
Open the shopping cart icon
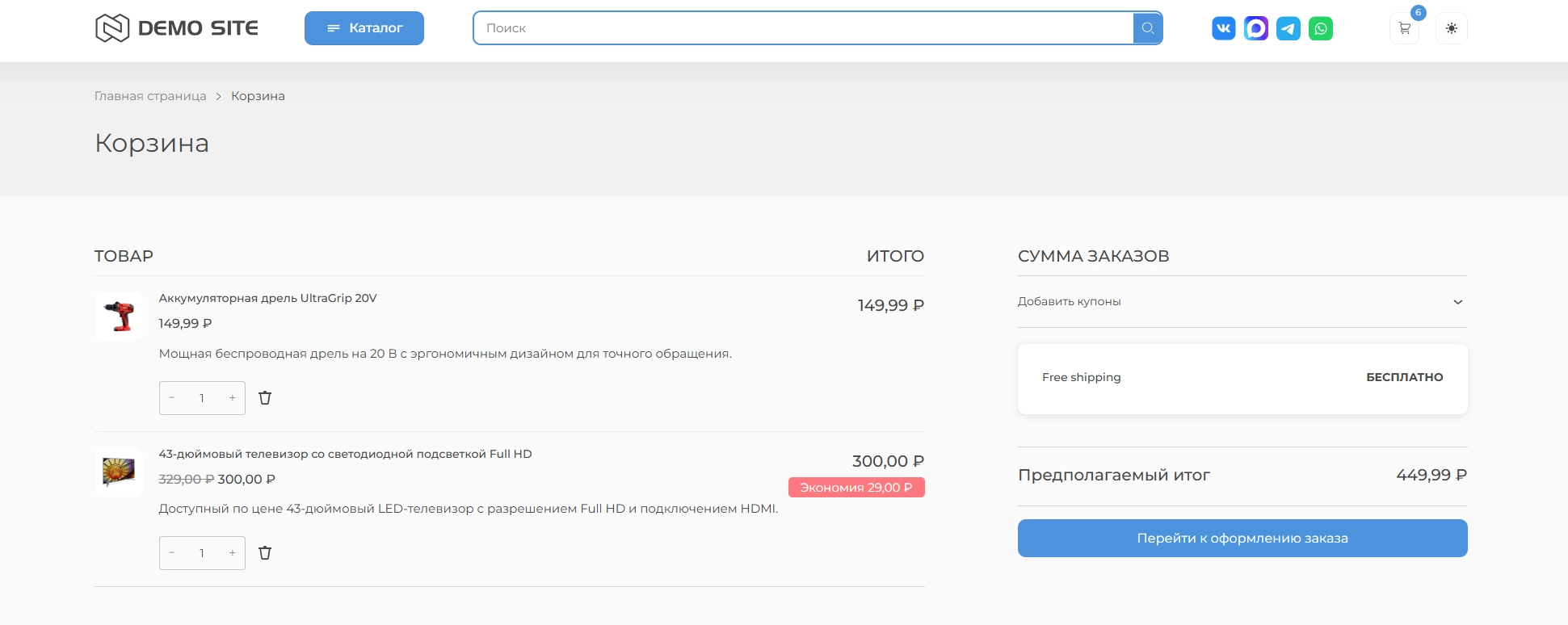1405,28
